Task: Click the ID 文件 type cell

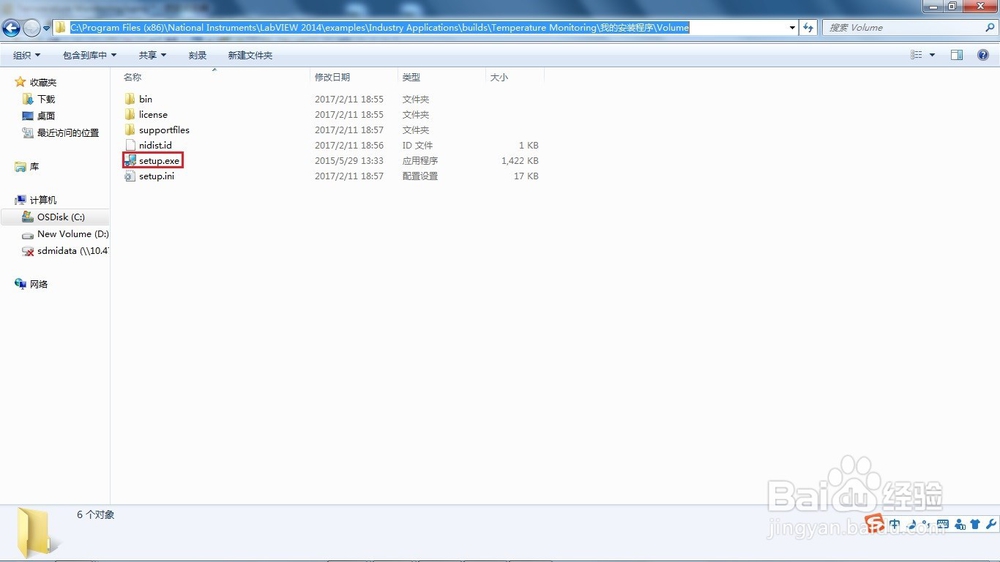Action: (417, 145)
